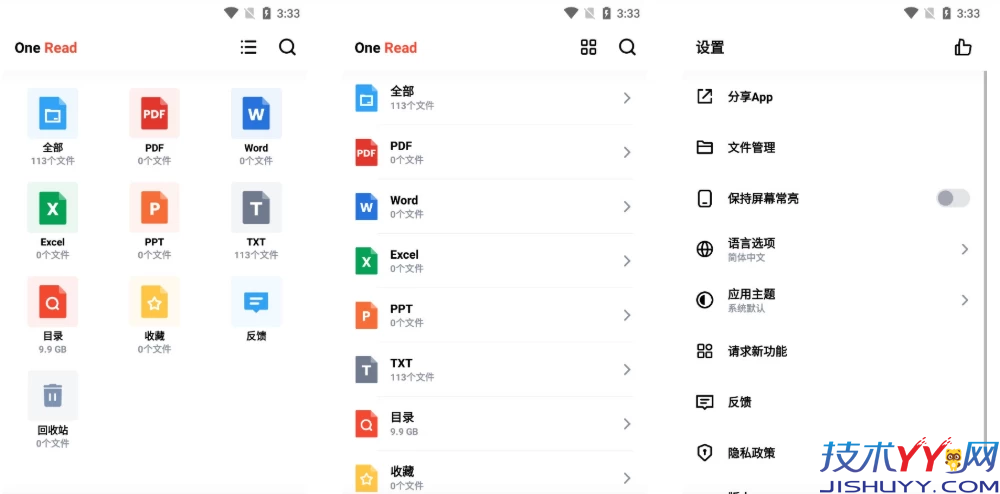Tap the phone icon beside 保持屏幕常亮

coord(705,198)
